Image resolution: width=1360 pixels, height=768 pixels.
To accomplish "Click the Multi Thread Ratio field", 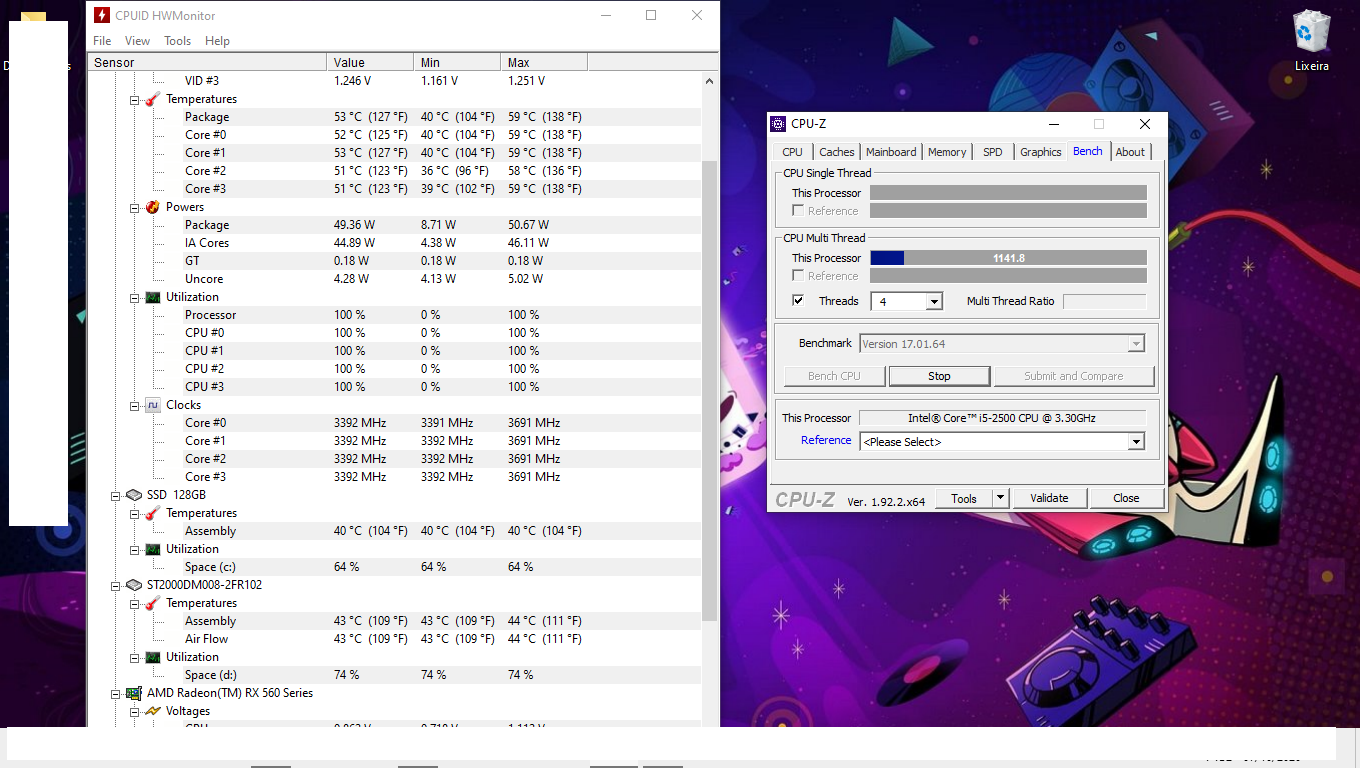I will coord(1104,301).
